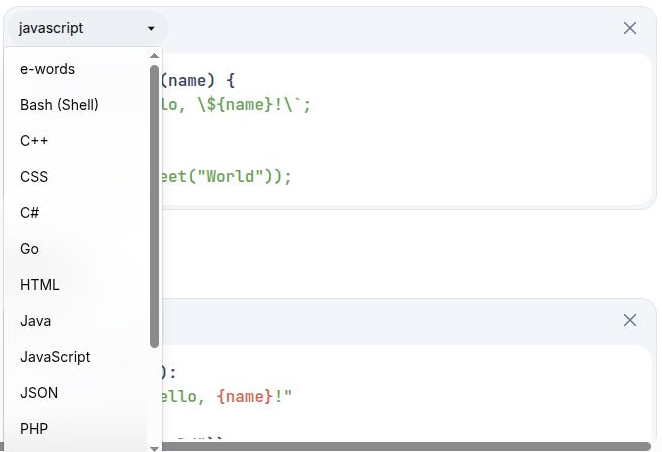
Task: Click the \${name}!\` template string line
Action: coord(235,104)
